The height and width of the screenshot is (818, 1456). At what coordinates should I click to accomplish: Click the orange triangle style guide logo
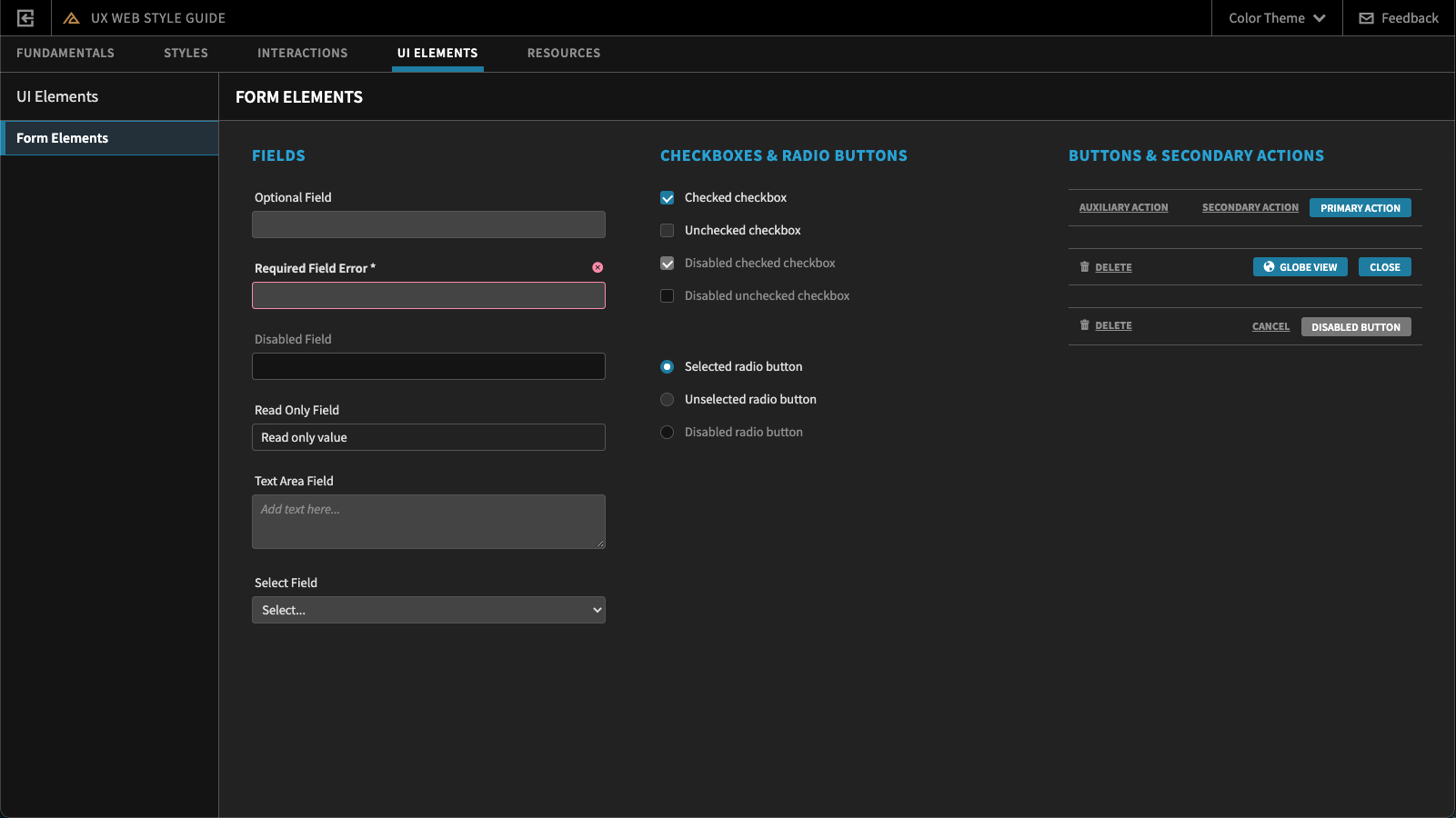pyautogui.click(x=72, y=18)
